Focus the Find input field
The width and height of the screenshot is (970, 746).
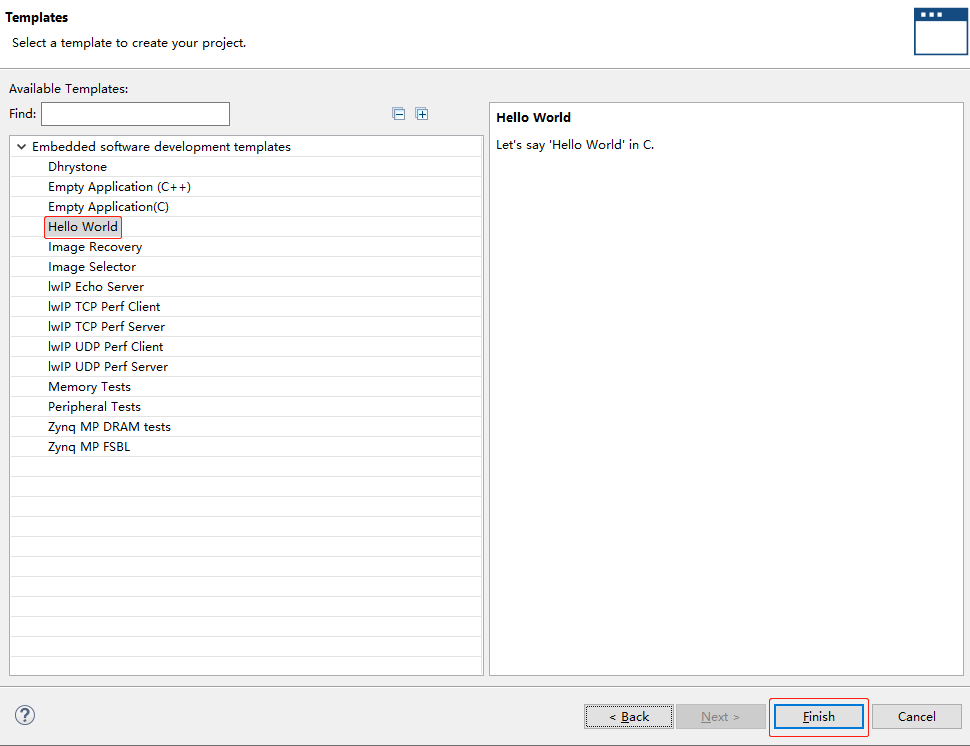[135, 114]
